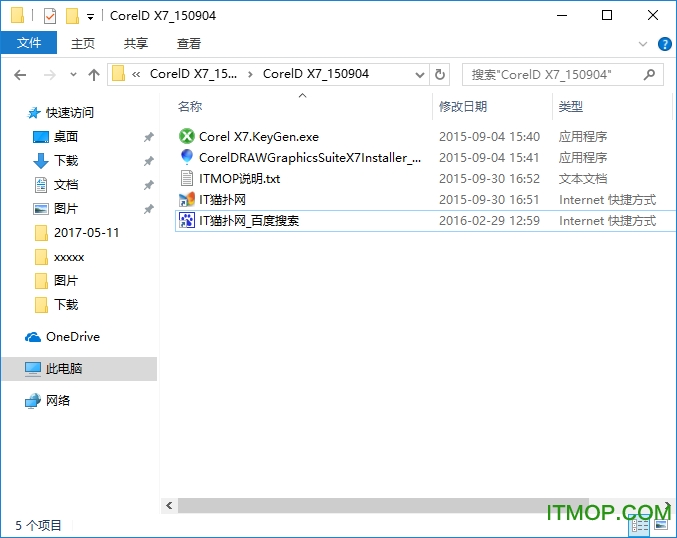
Task: Click the pin icon beside 文档
Action: [x=149, y=185]
